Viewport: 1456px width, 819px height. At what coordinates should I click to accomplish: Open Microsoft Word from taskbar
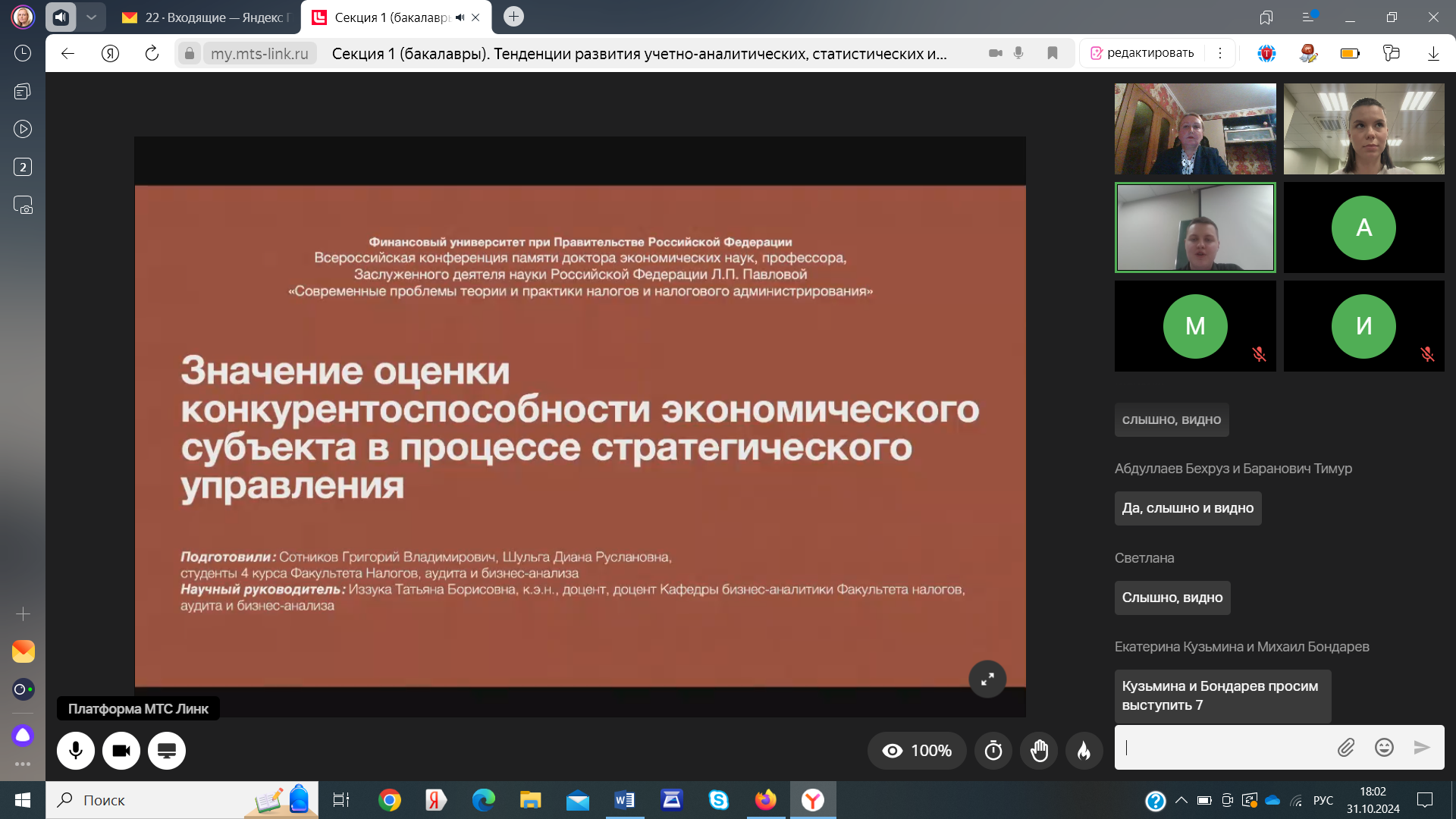tap(625, 800)
